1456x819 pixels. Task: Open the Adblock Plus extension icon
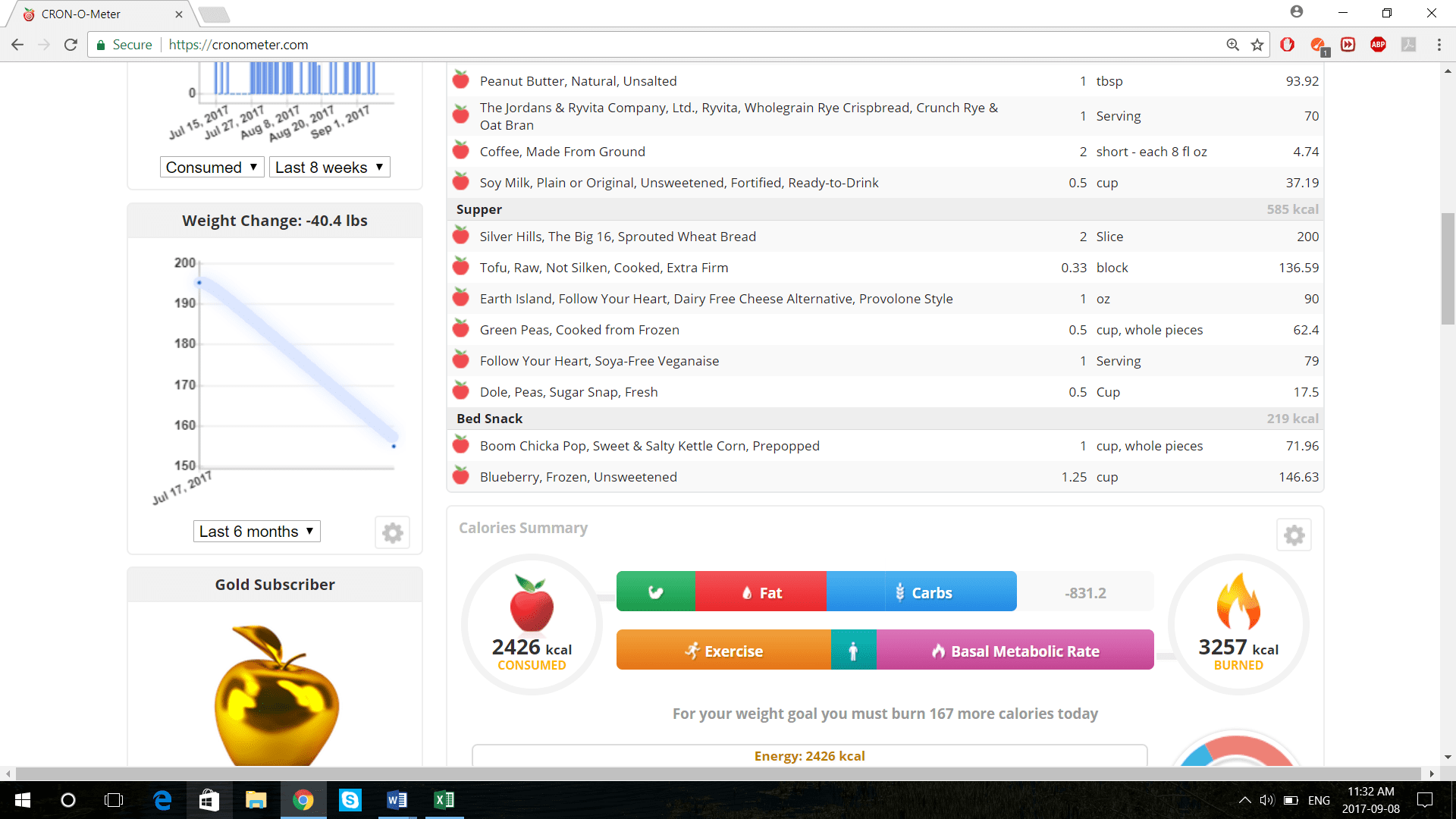pos(1378,45)
